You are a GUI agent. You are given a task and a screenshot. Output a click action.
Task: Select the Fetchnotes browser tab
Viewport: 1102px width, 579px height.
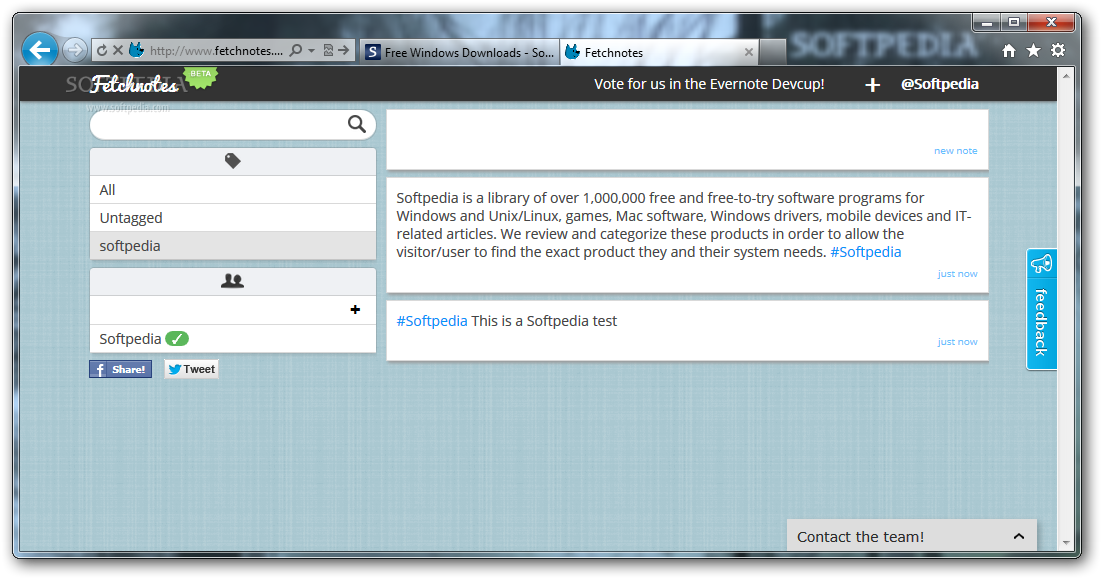tap(659, 52)
